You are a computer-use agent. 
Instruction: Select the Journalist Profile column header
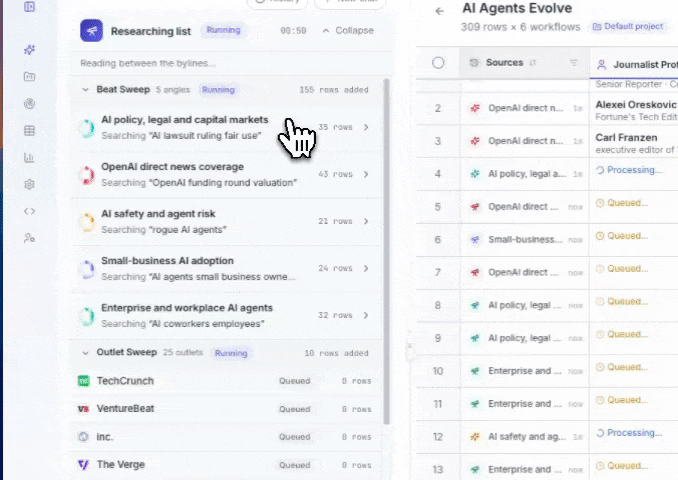pos(636,64)
